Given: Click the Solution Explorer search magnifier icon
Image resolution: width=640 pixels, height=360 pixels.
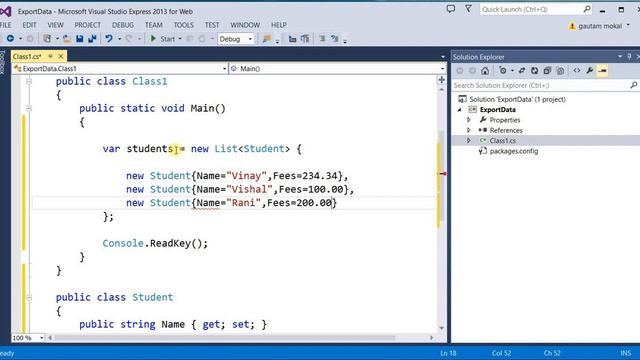Looking at the screenshot, I should (x=633, y=85).
